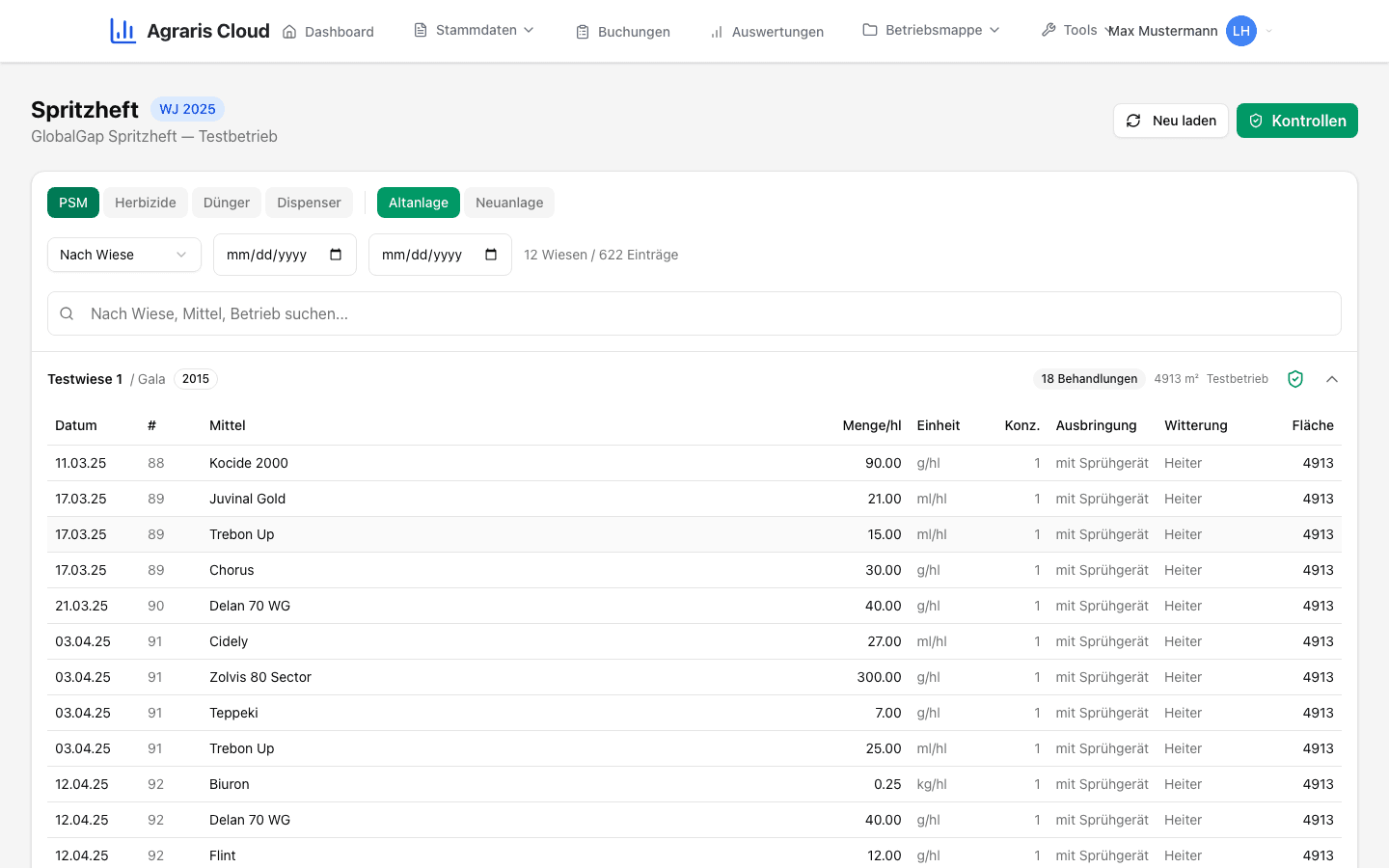This screenshot has height=868, width=1389.
Task: Open user menu chevron next to avatar
Action: pyautogui.click(x=1269, y=31)
